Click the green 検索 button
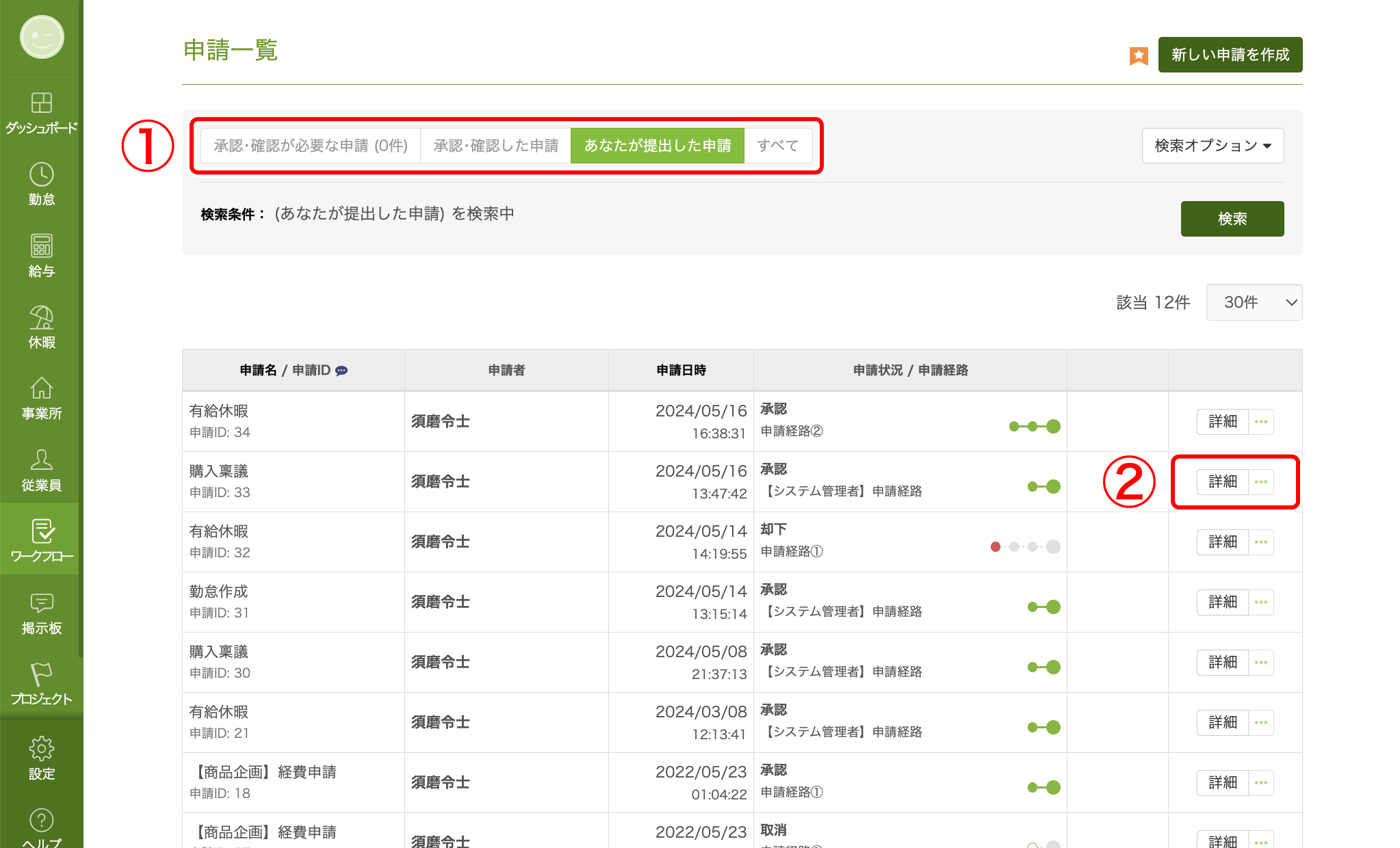Image resolution: width=1400 pixels, height=848 pixels. pyautogui.click(x=1232, y=219)
